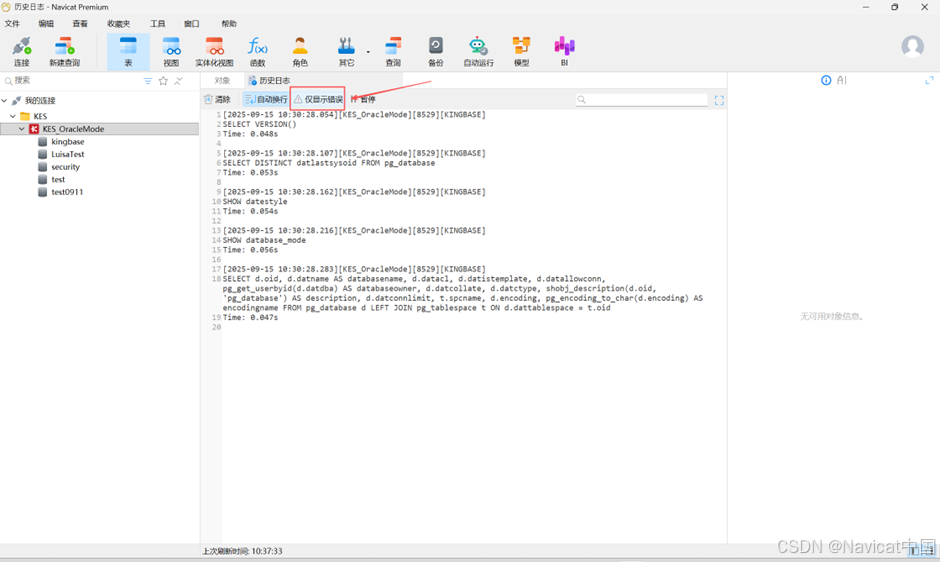The width and height of the screenshot is (940, 562).
Task: Click the fullscreen icon beside the log search box
Action: pyautogui.click(x=719, y=100)
